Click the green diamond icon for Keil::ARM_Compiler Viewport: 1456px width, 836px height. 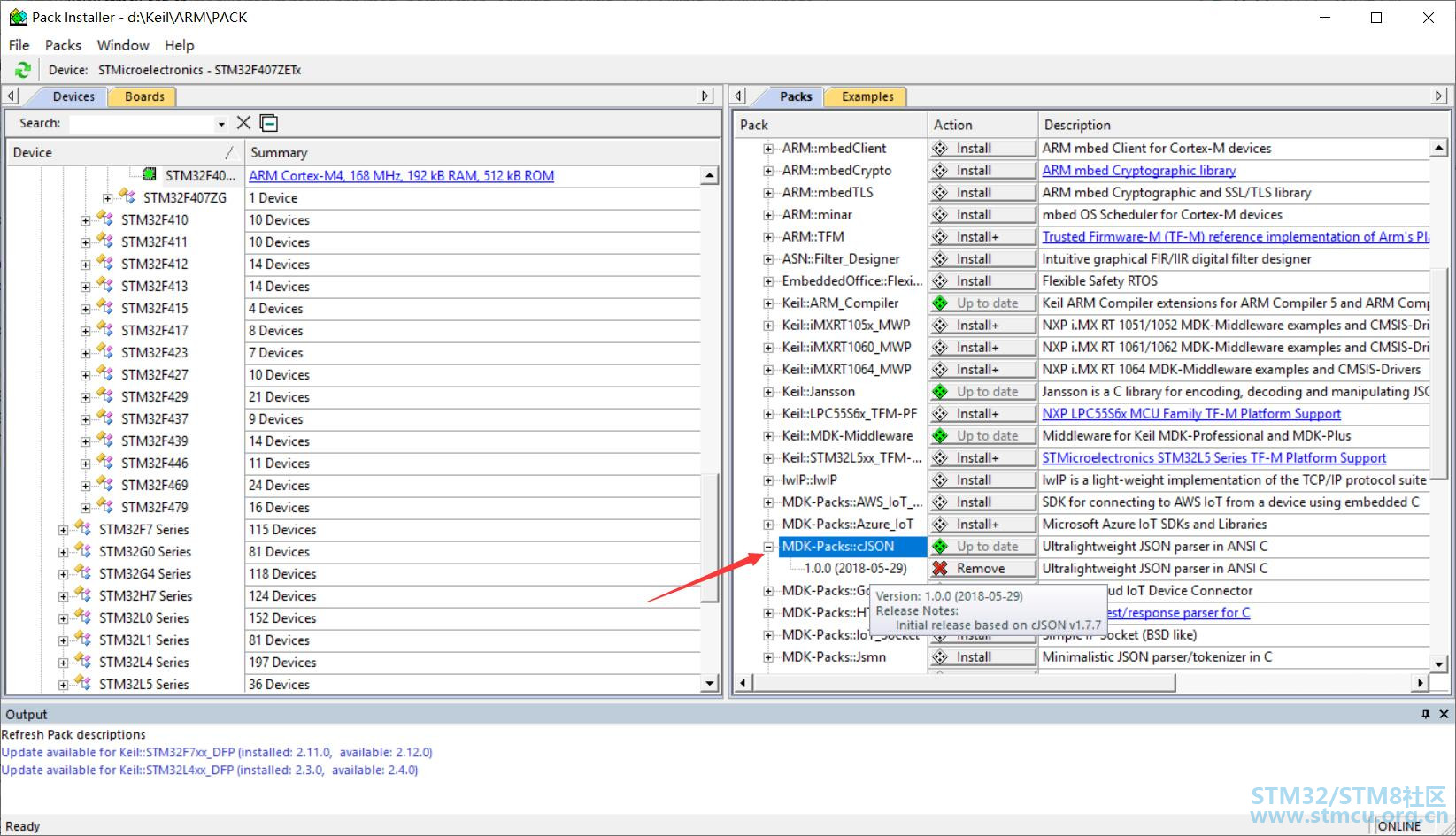[940, 303]
